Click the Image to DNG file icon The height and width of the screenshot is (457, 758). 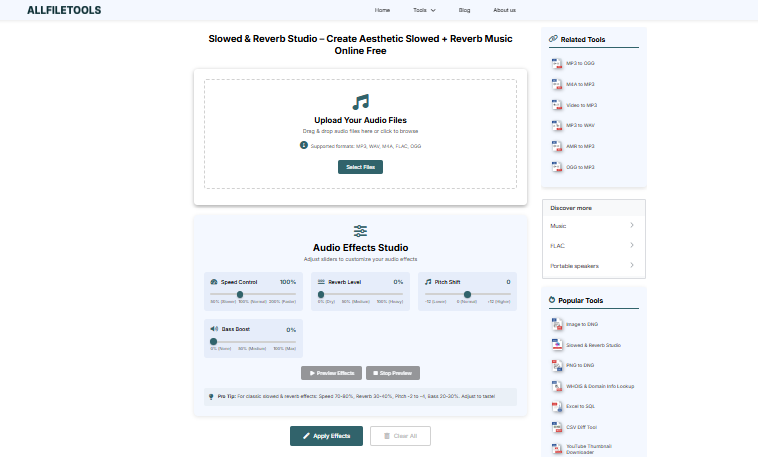click(557, 324)
